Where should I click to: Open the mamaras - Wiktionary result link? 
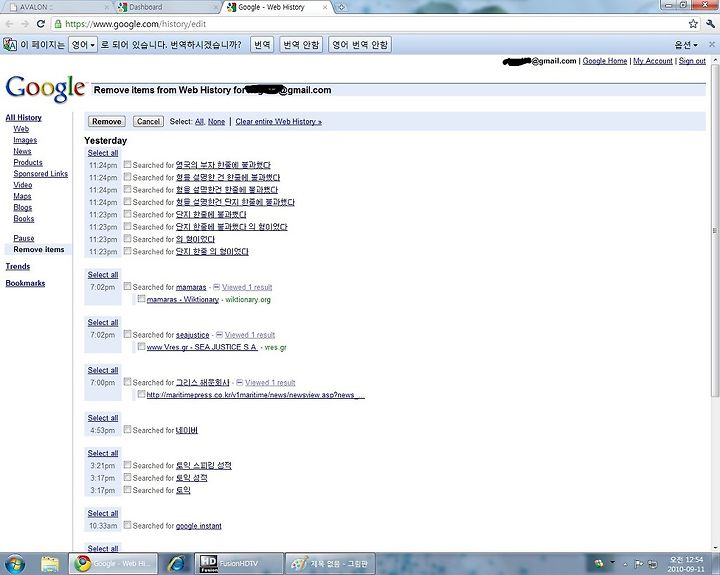coord(183,299)
